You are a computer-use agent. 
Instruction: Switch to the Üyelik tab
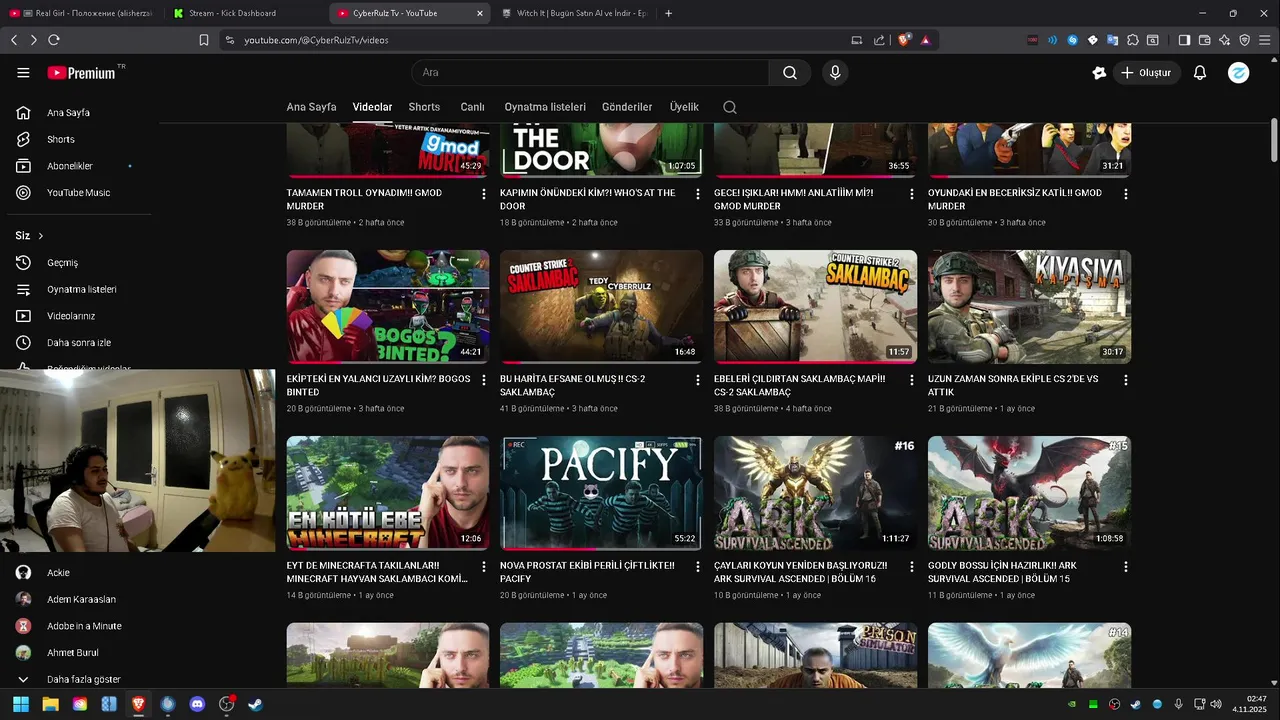tap(684, 107)
